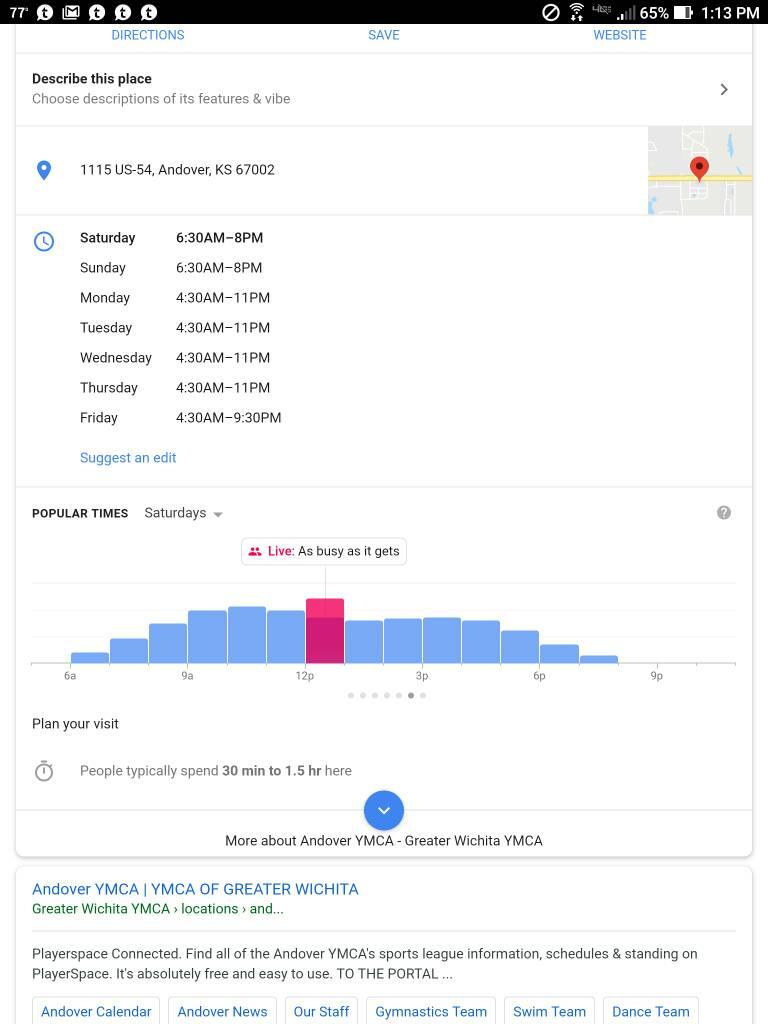Tap the SAVE button
768x1024 pixels.
click(x=384, y=35)
